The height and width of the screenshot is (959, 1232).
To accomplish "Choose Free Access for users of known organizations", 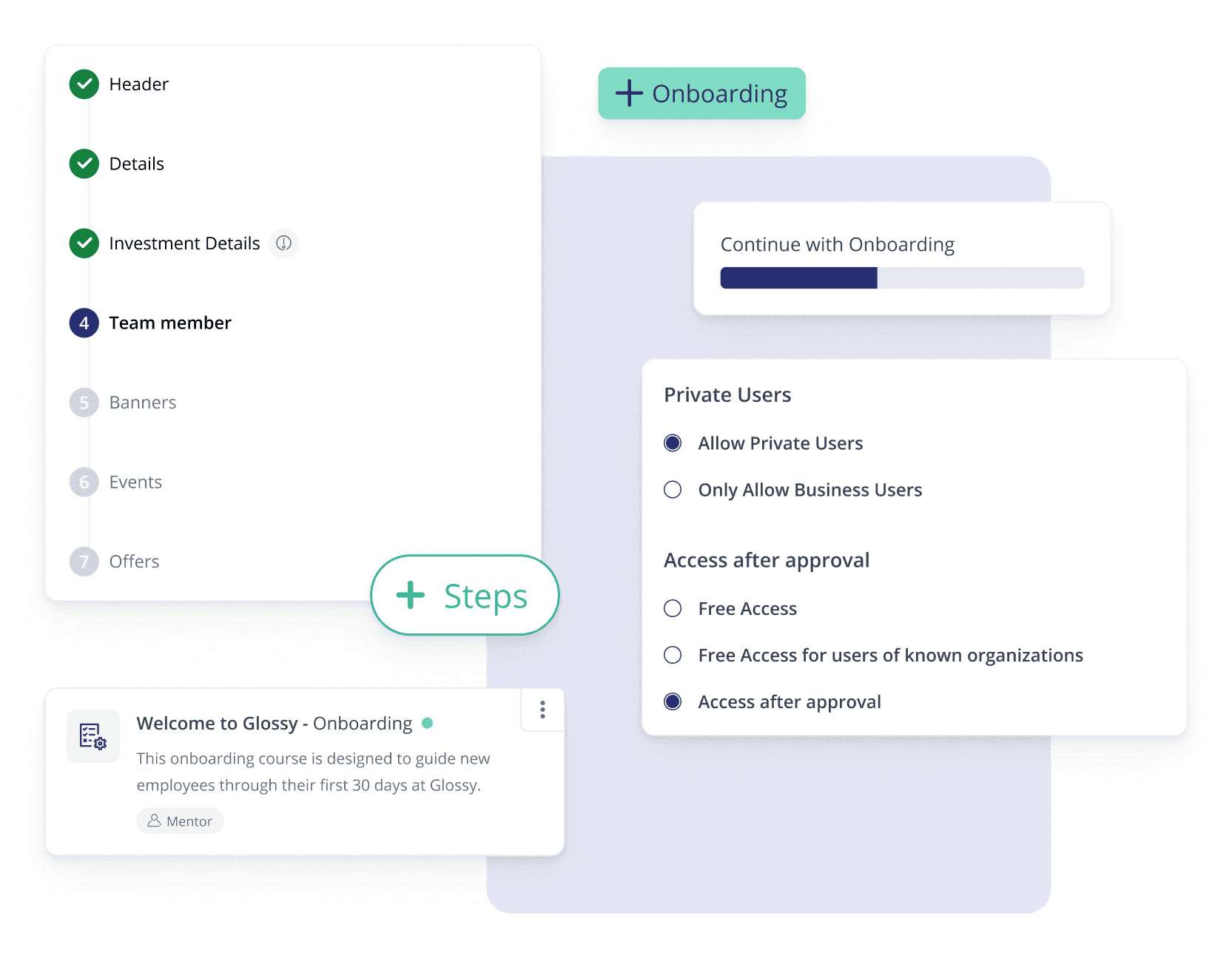I will (x=673, y=655).
